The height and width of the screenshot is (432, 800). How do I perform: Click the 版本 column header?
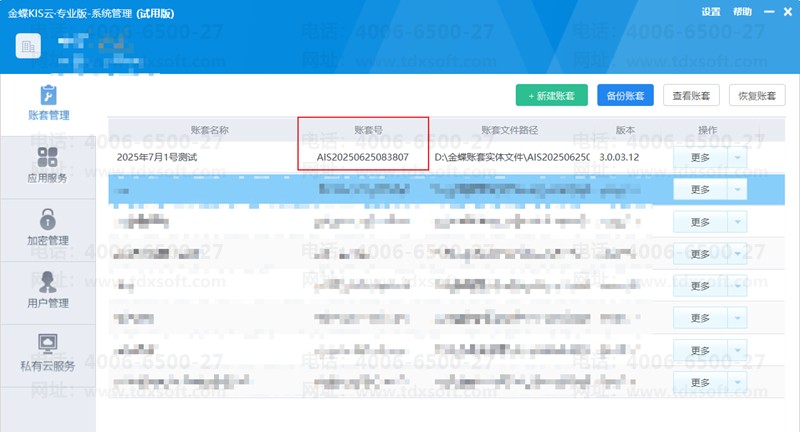[625, 130]
